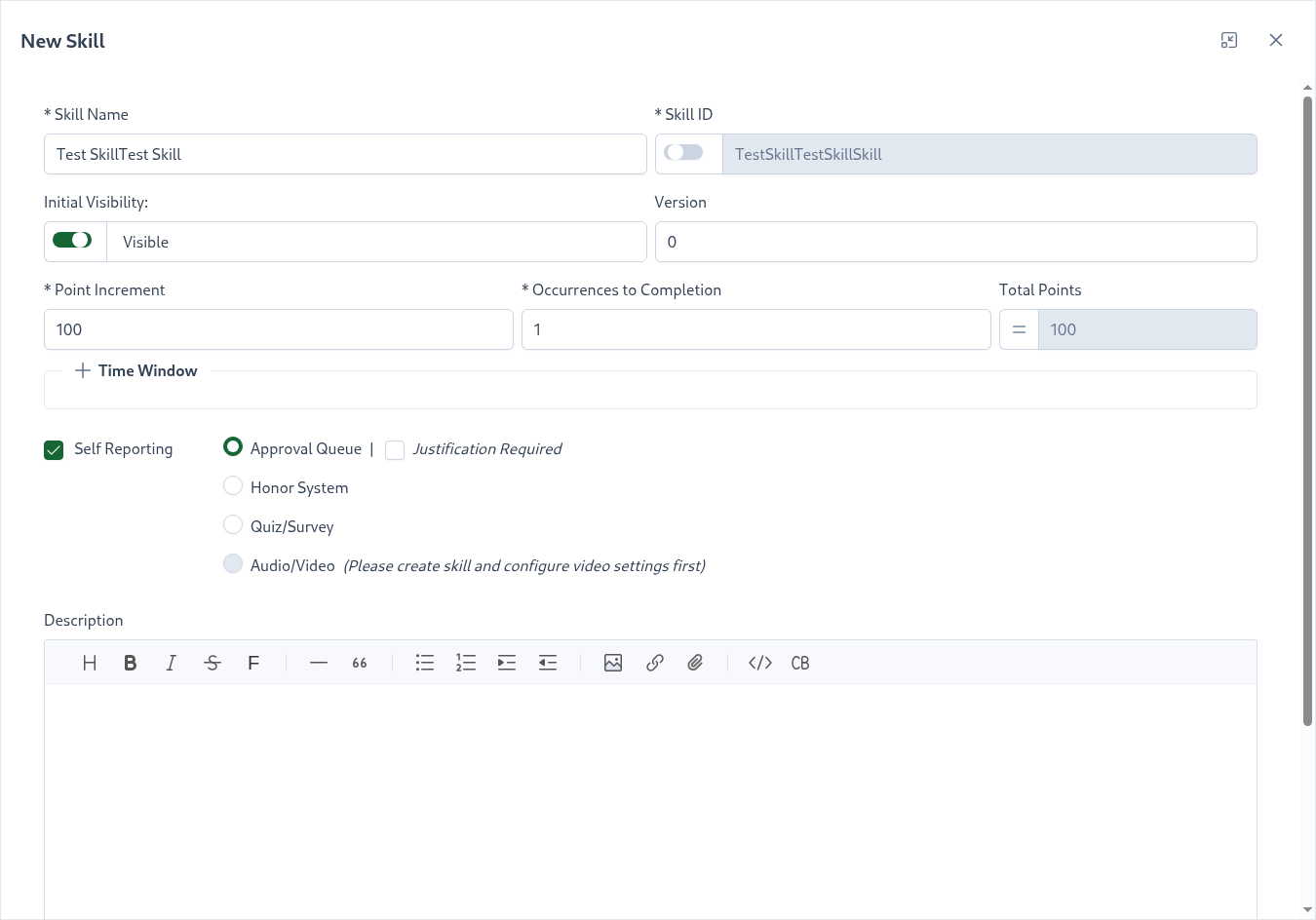The width and height of the screenshot is (1316, 920).
Task: Click the scrollbar up arrow
Action: coord(1308,88)
